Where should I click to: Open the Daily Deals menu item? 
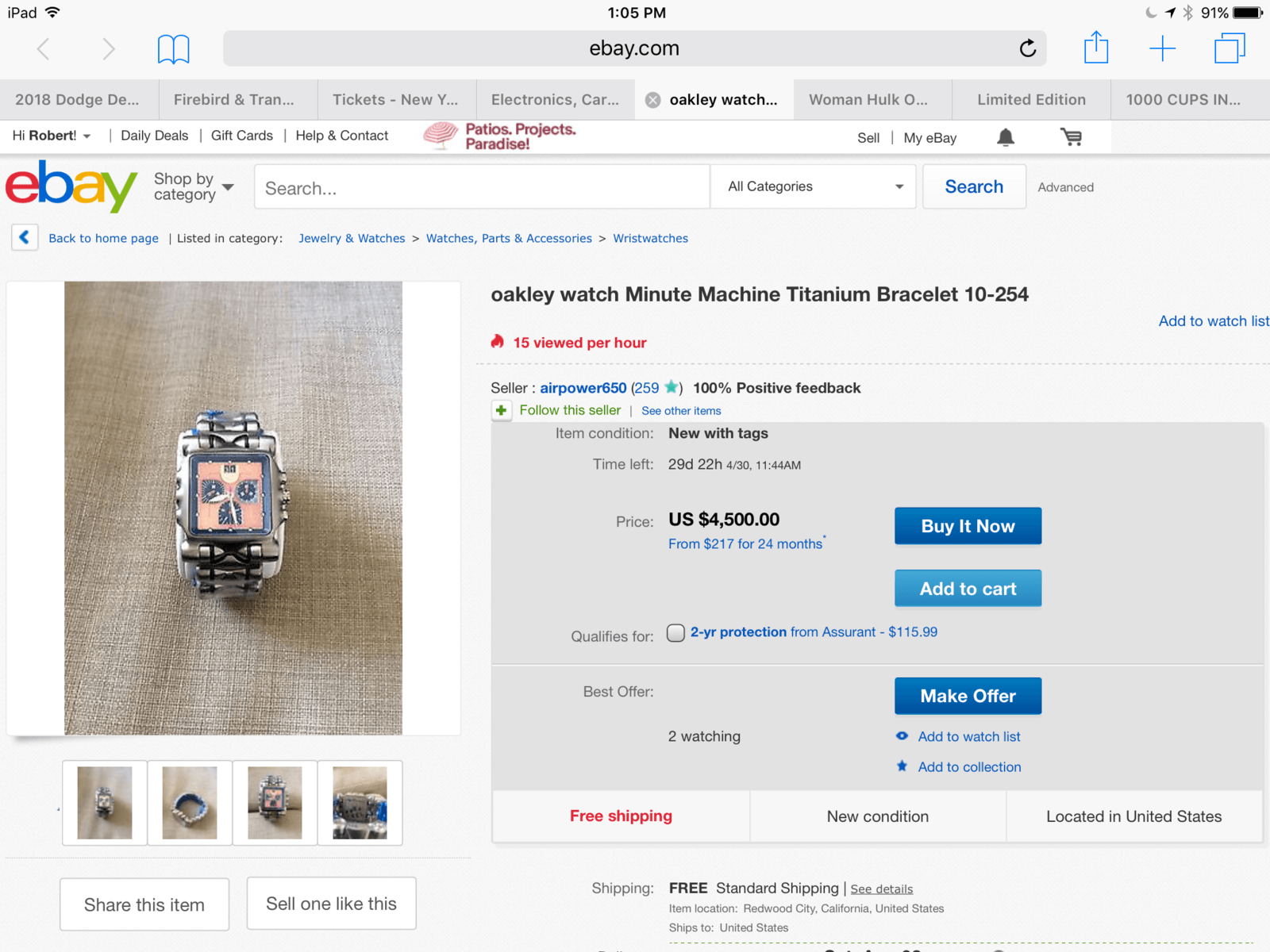click(154, 136)
